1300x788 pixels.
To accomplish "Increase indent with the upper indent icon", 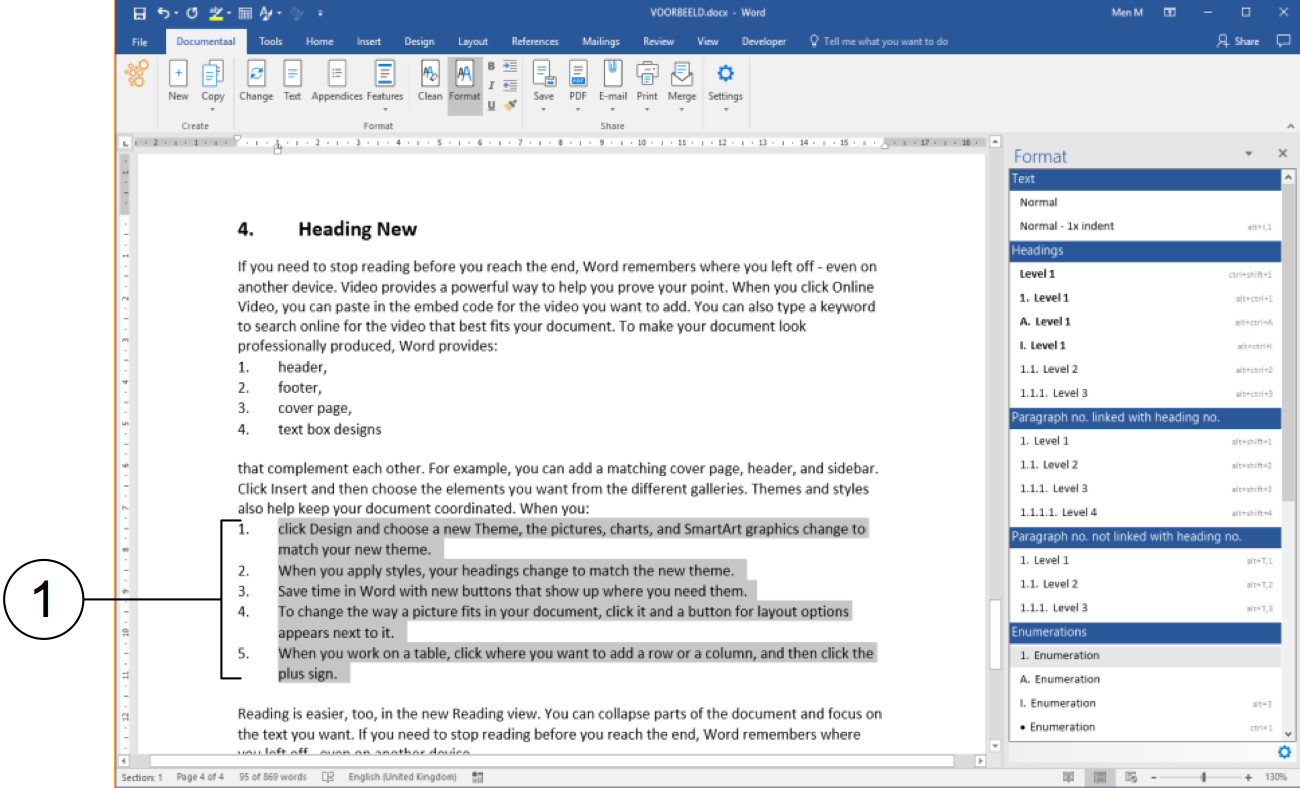I will 510,66.
